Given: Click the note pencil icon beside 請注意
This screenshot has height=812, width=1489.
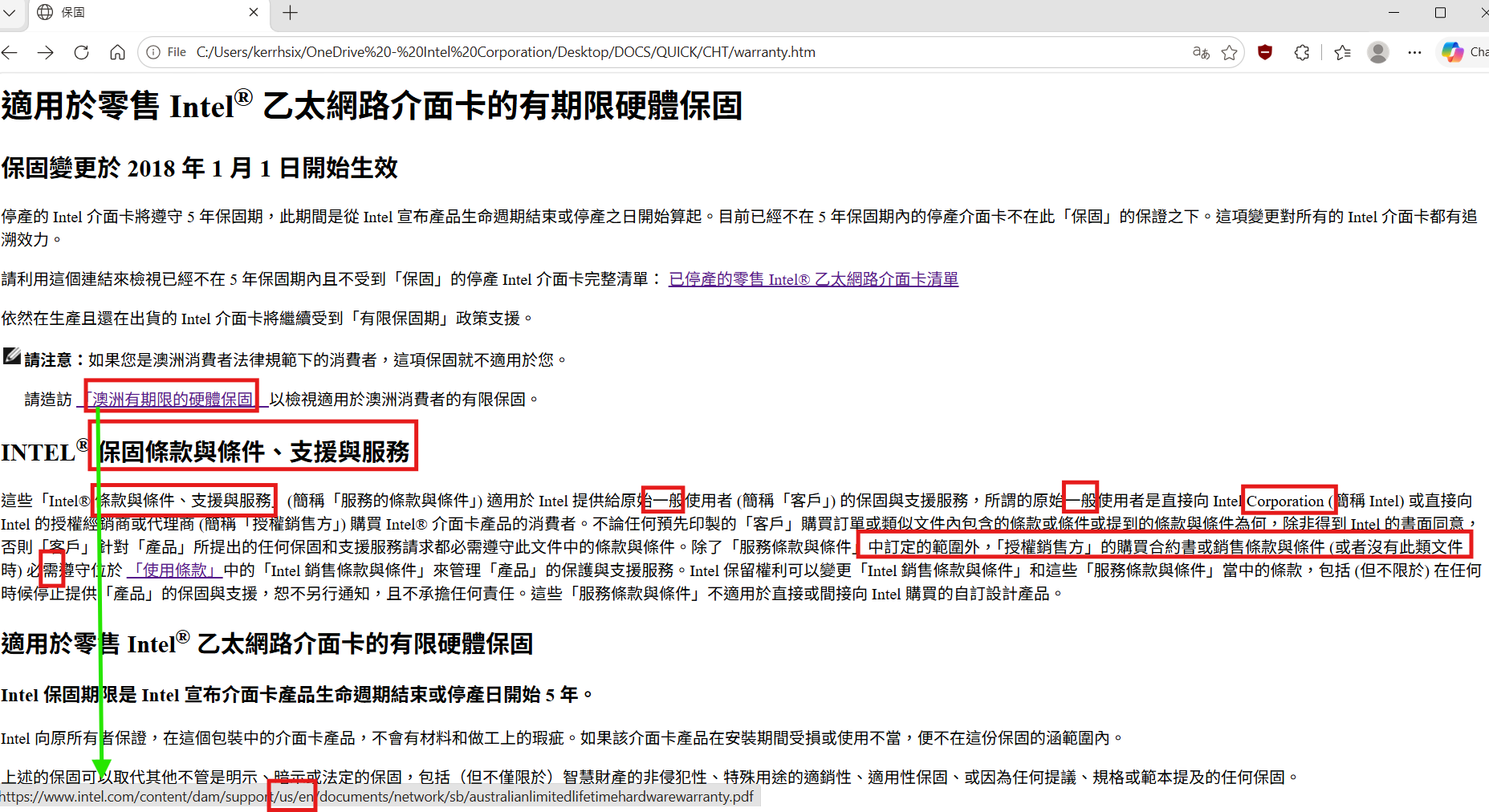Looking at the screenshot, I should 12,356.
